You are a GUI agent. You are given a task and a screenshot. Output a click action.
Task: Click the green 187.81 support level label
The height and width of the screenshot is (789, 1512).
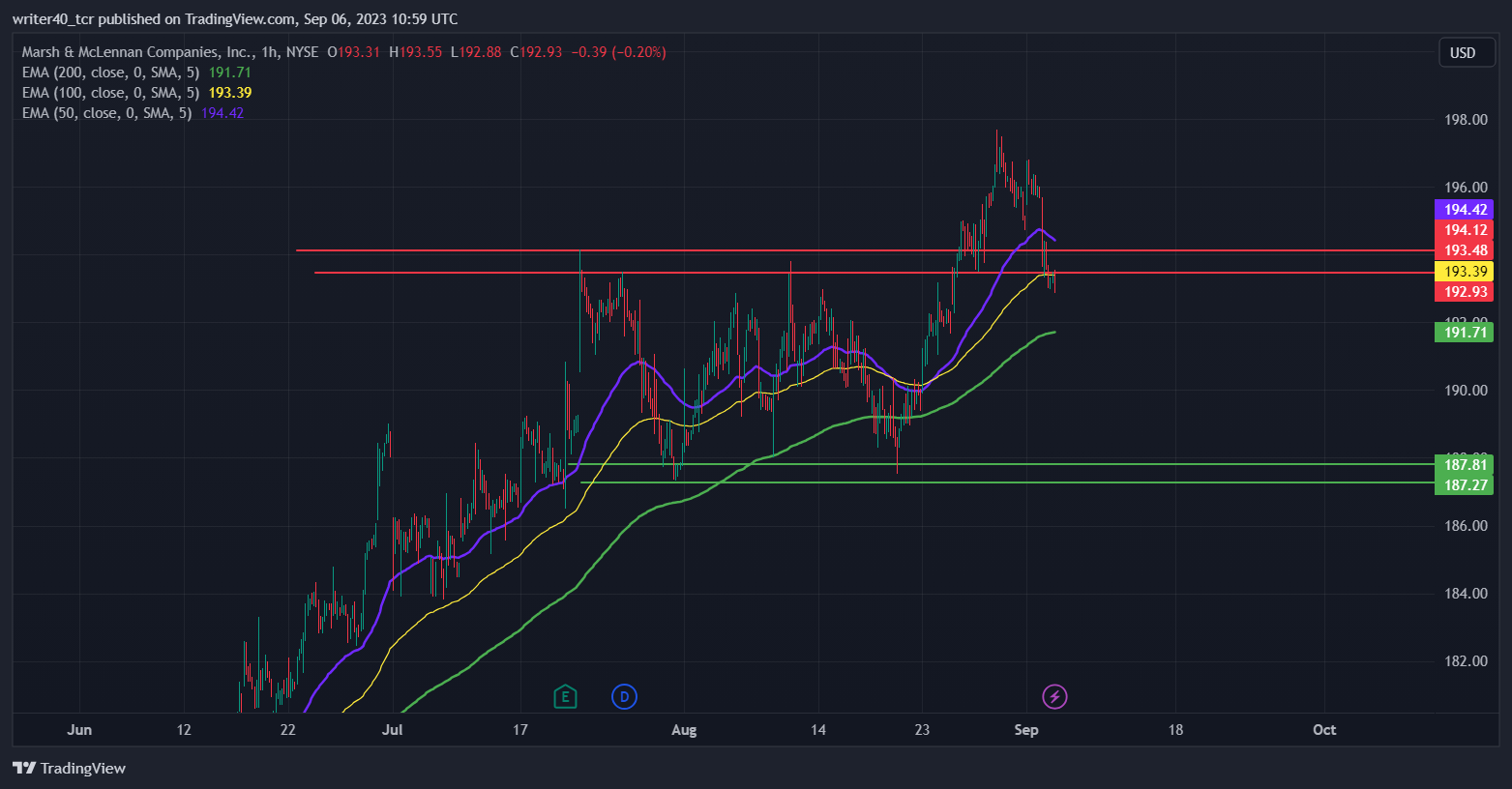point(1465,464)
